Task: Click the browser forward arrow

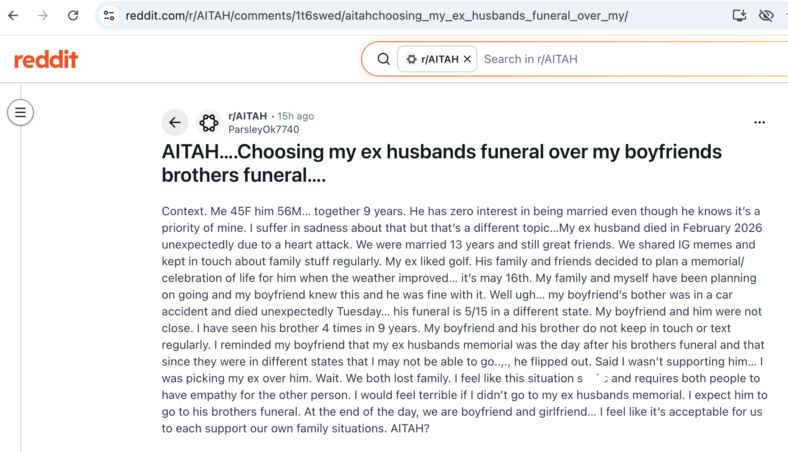Action: (x=43, y=16)
